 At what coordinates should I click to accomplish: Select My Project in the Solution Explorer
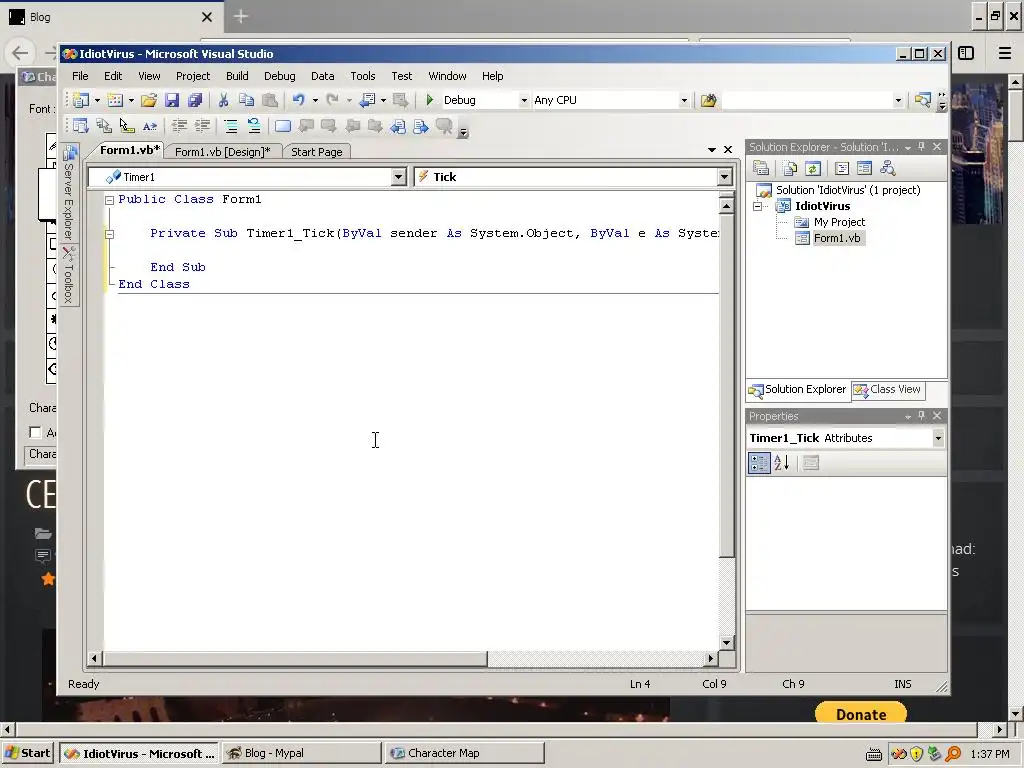(x=839, y=222)
